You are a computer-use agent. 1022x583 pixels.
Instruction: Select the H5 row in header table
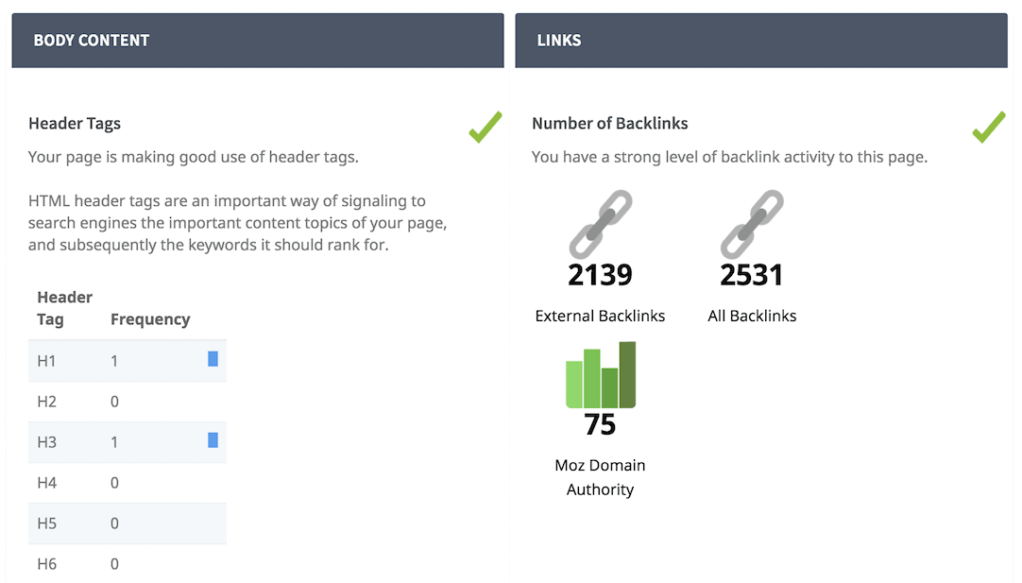(x=127, y=524)
